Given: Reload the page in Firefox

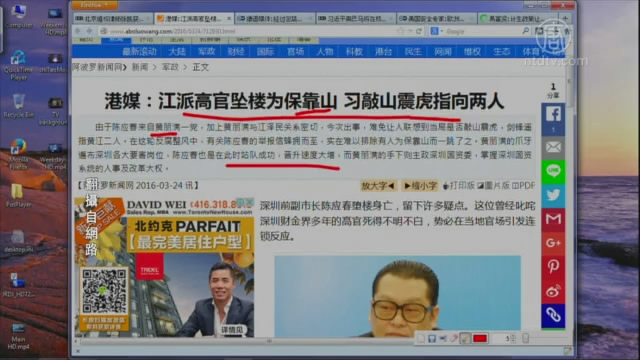Looking at the screenshot, I should tap(419, 31).
